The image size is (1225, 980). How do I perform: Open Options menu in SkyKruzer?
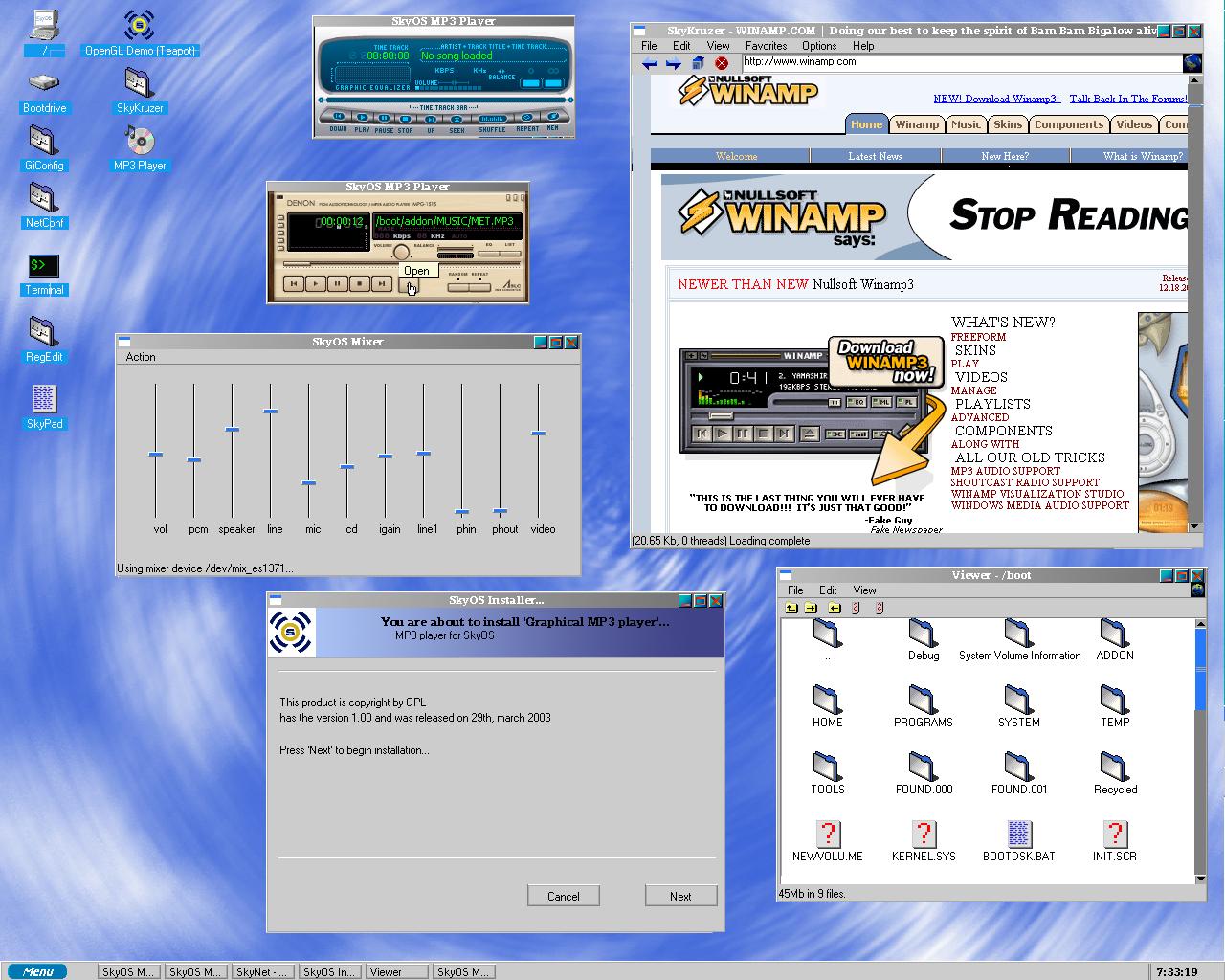click(819, 46)
